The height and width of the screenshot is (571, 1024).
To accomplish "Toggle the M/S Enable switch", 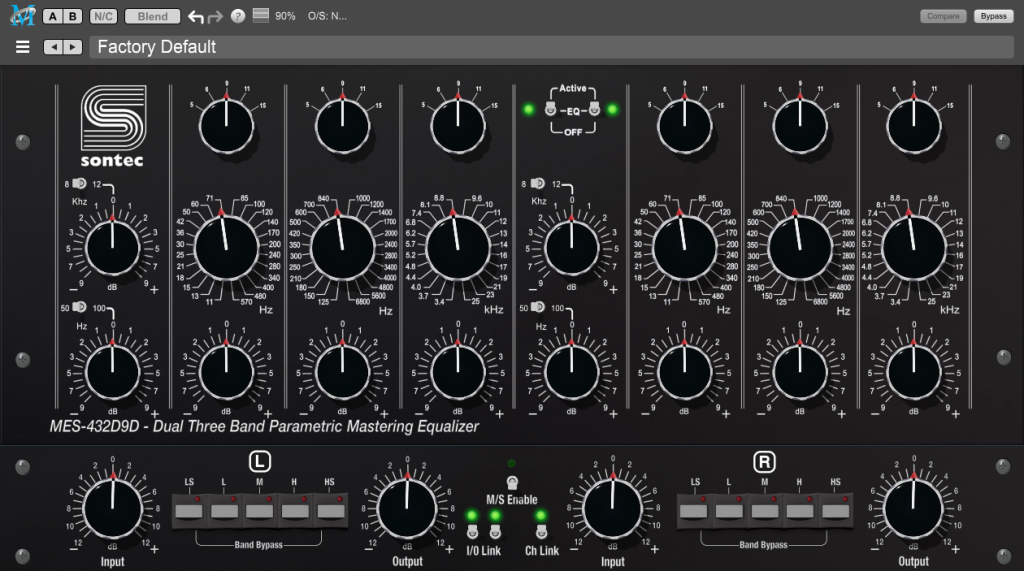I will tap(512, 483).
